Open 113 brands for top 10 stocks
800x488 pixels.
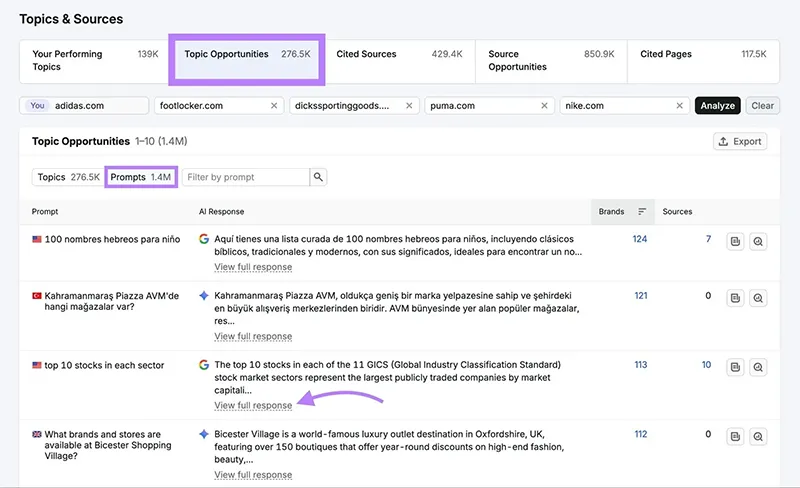[x=641, y=364]
